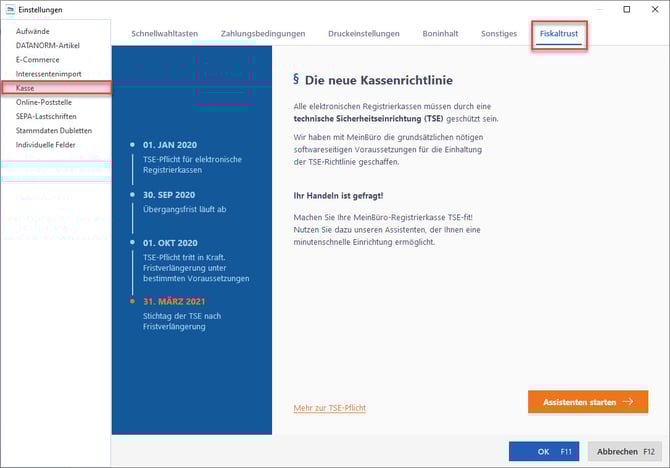Go to the Sonstiges tab
The image size is (670, 468).
tap(498, 34)
